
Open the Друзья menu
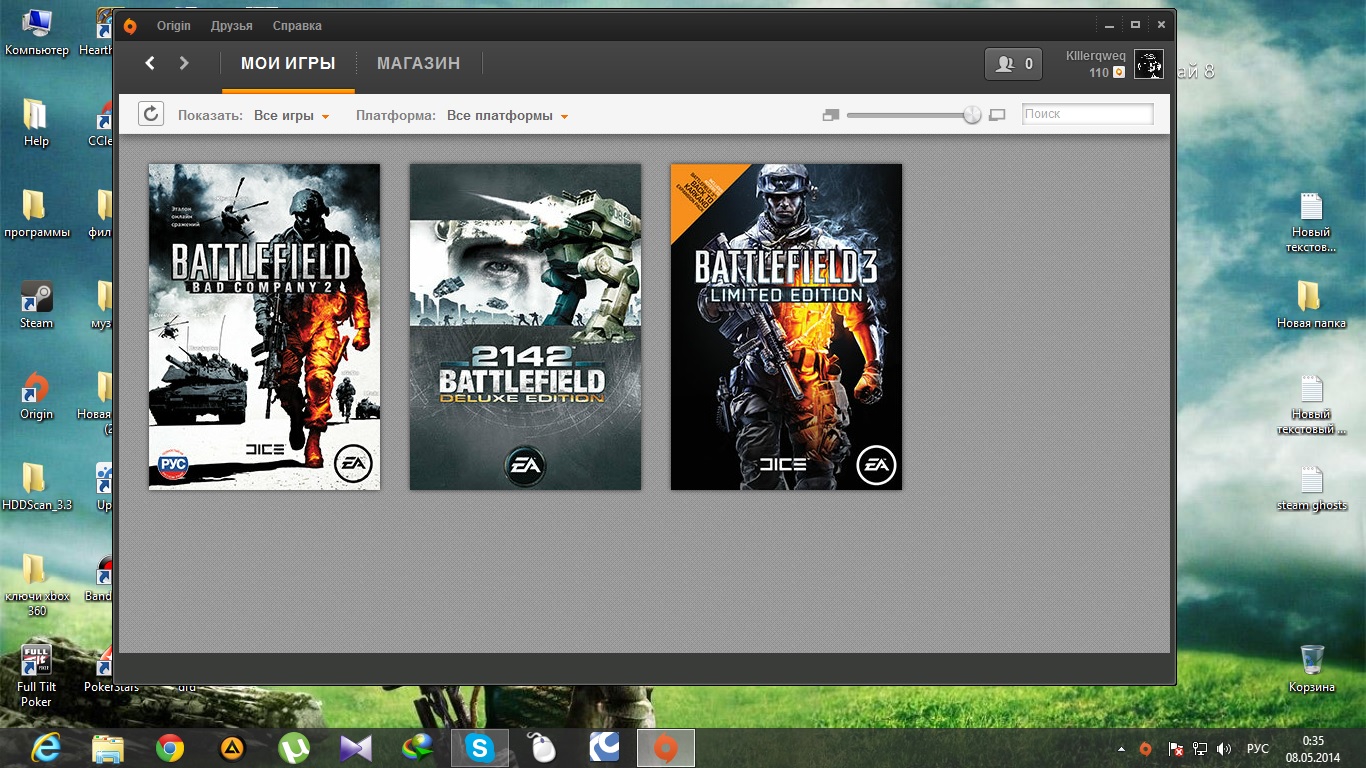tap(232, 26)
